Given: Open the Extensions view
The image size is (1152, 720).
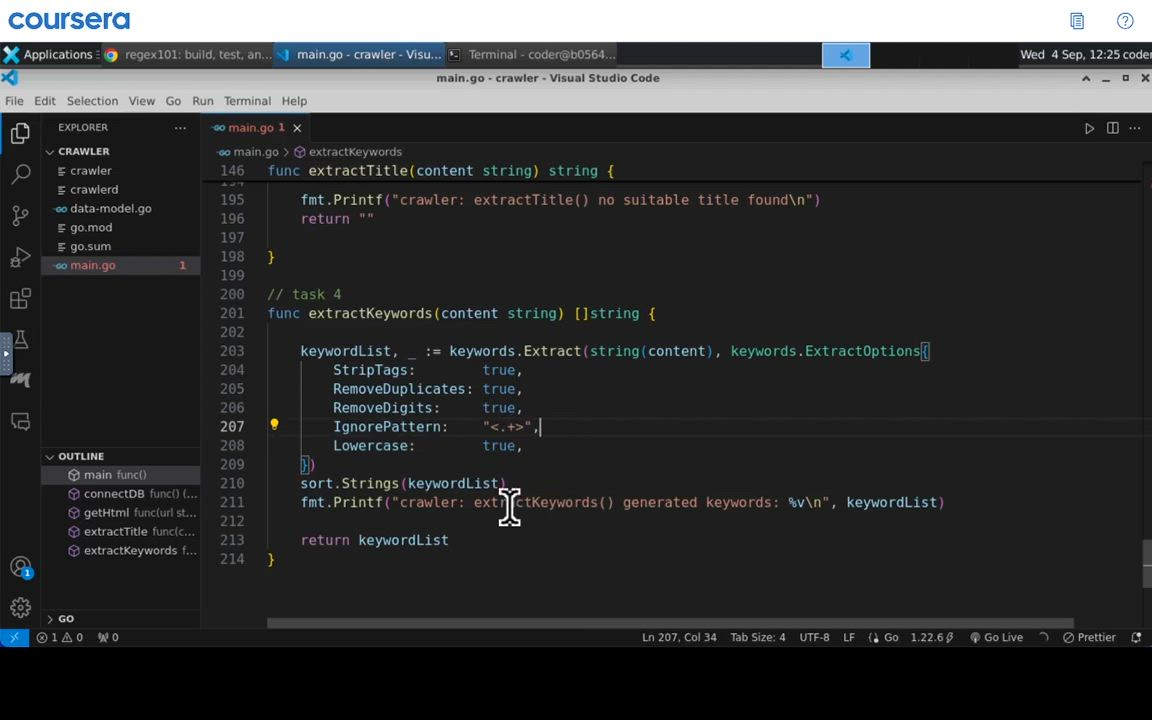Looking at the screenshot, I should tap(21, 299).
